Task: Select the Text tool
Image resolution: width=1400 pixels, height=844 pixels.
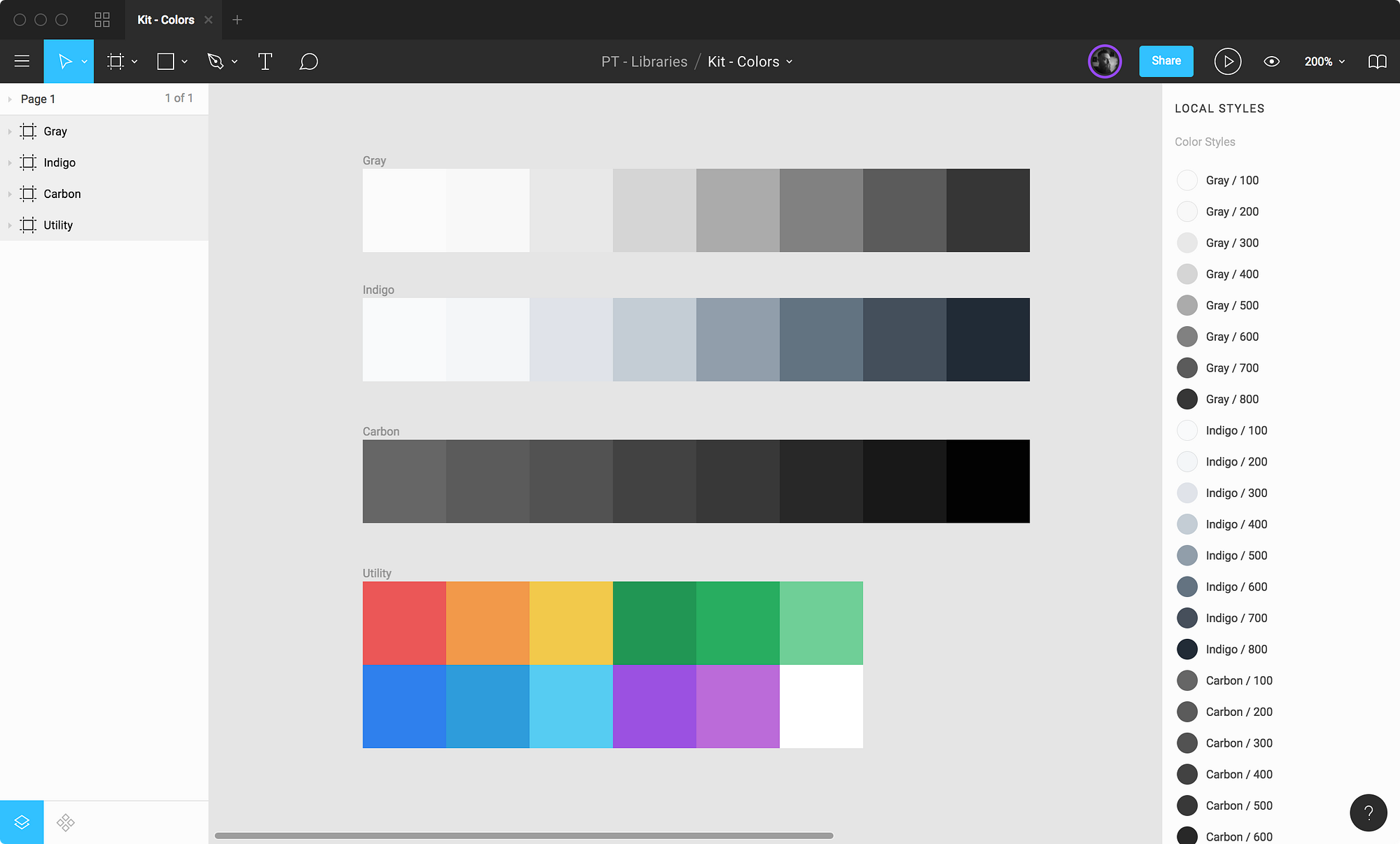Action: 265,61
